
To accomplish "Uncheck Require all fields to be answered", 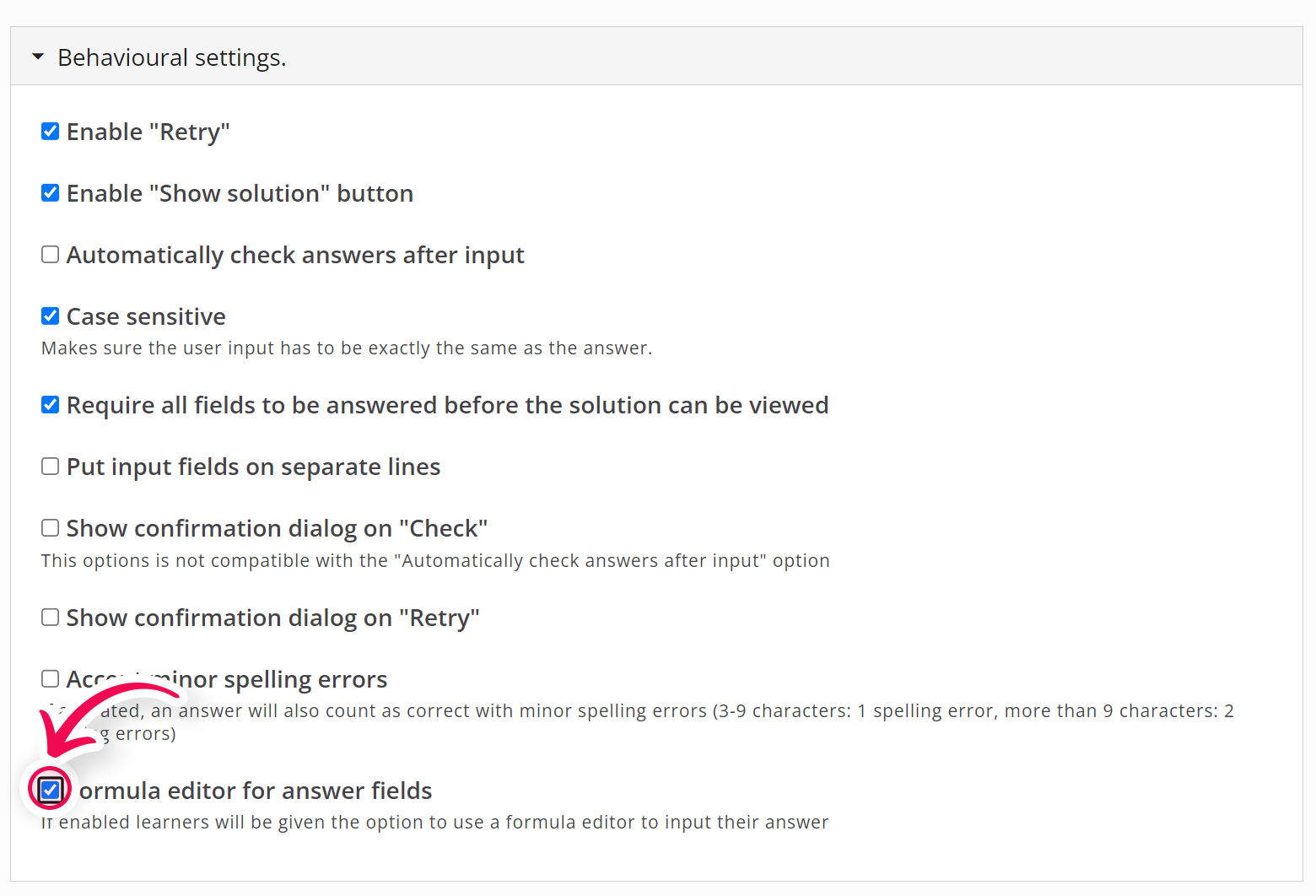I will point(51,404).
